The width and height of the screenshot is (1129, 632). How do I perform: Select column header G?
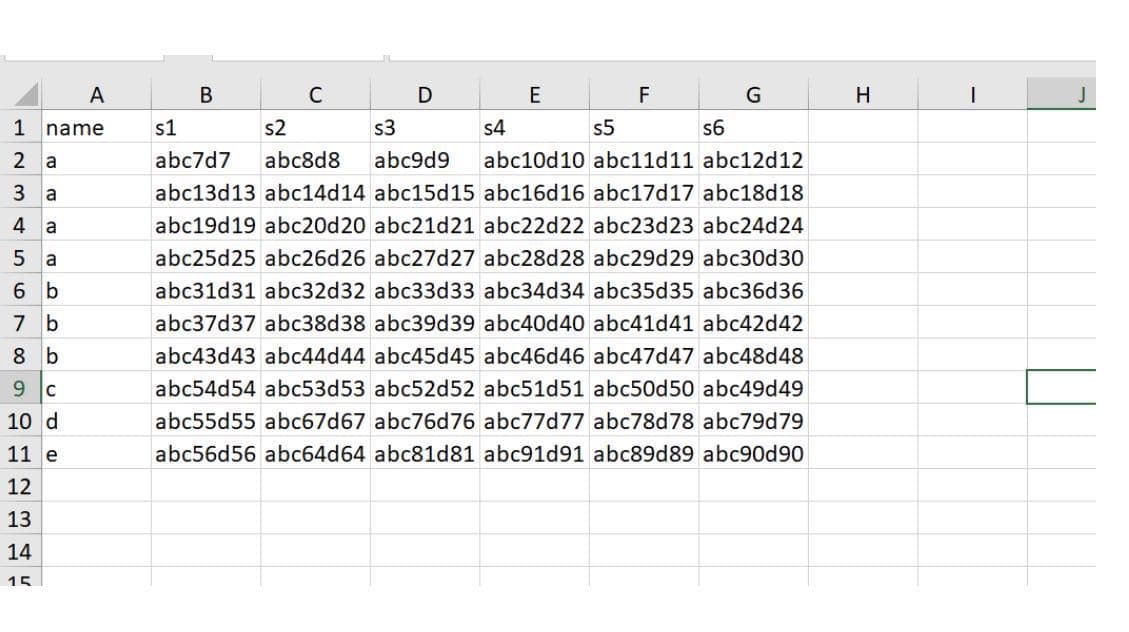pos(753,95)
